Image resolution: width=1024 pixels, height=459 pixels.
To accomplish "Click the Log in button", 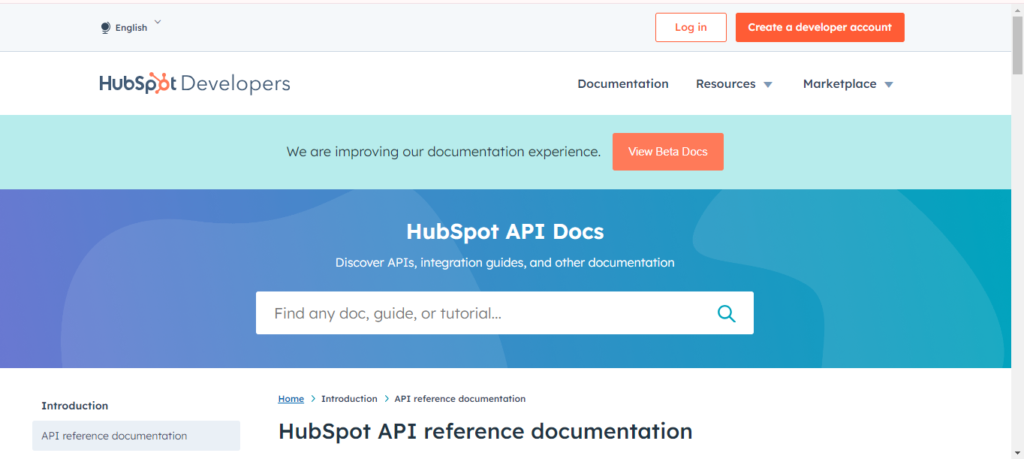I will (690, 27).
